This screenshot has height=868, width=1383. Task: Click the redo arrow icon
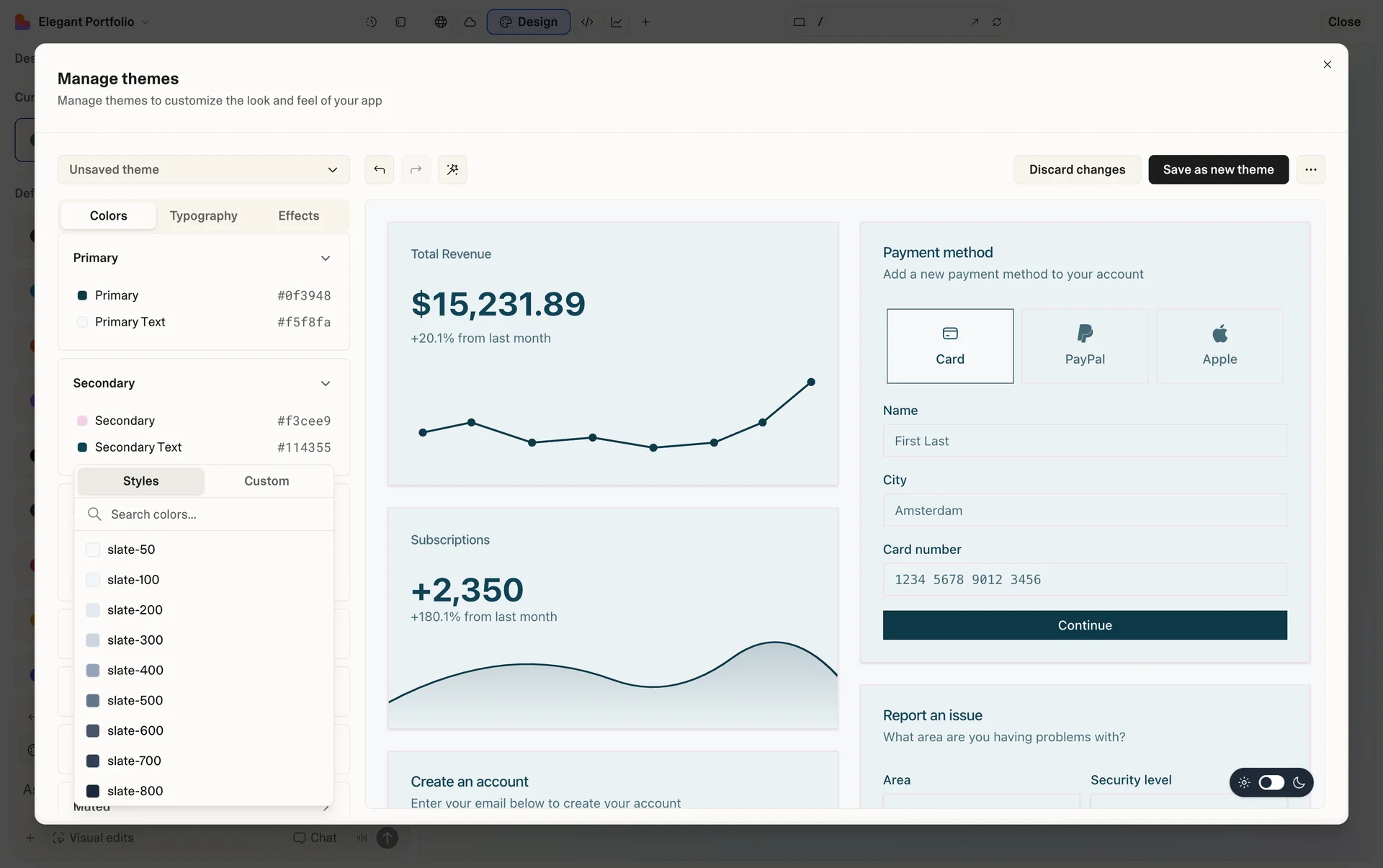coord(416,169)
